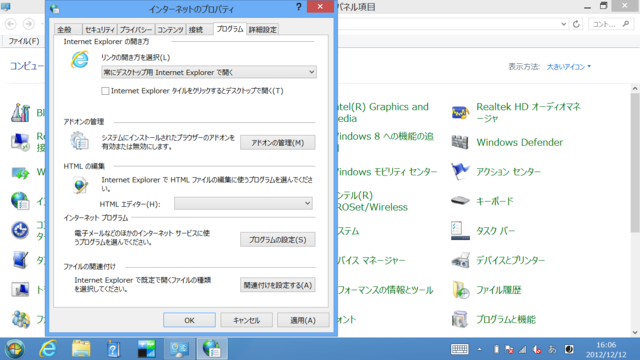The width and height of the screenshot is (640, 360).
Task: Click network signal icon in system tray
Action: tap(523, 349)
